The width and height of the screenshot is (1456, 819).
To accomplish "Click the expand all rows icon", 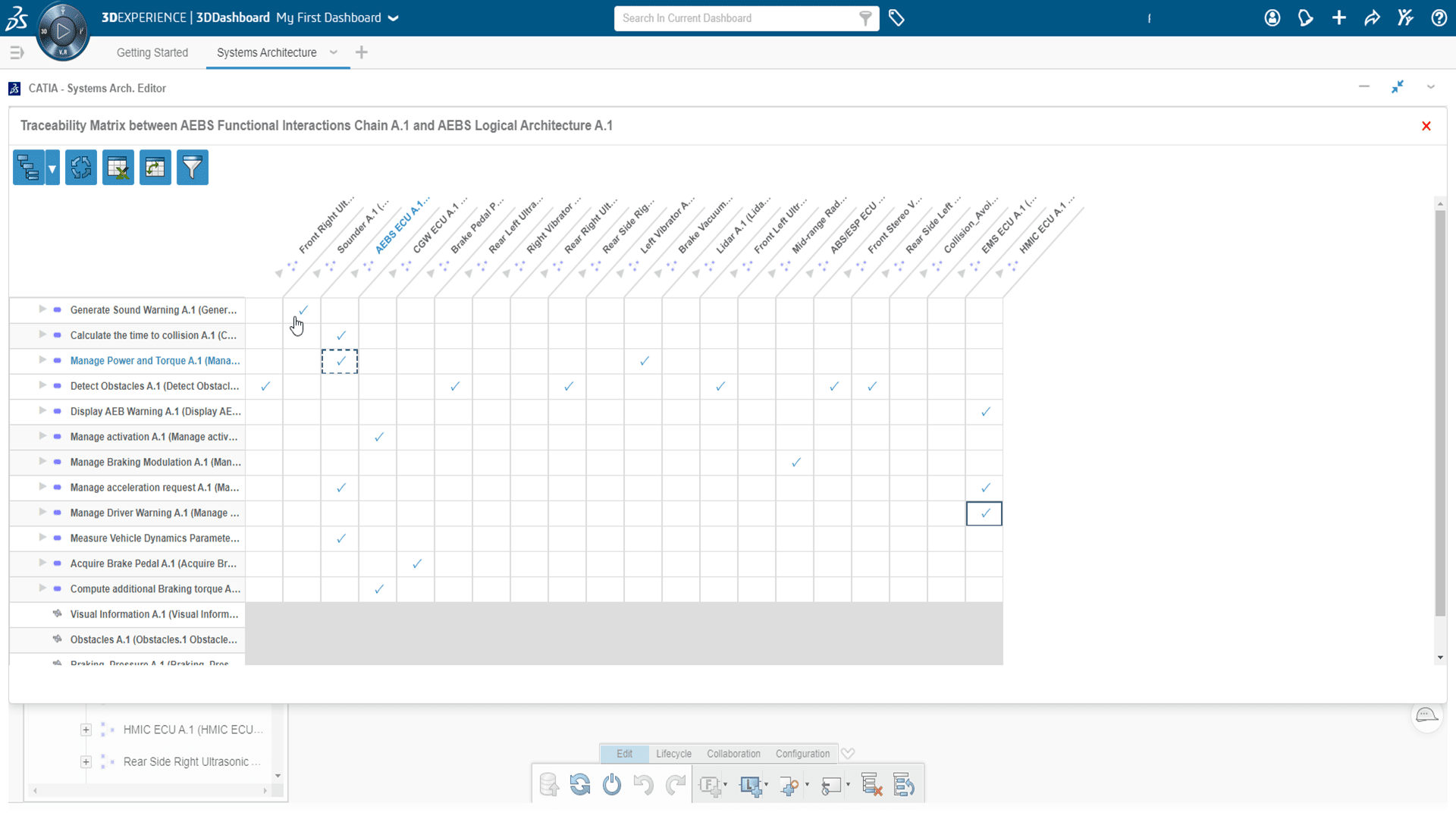I will tap(27, 167).
